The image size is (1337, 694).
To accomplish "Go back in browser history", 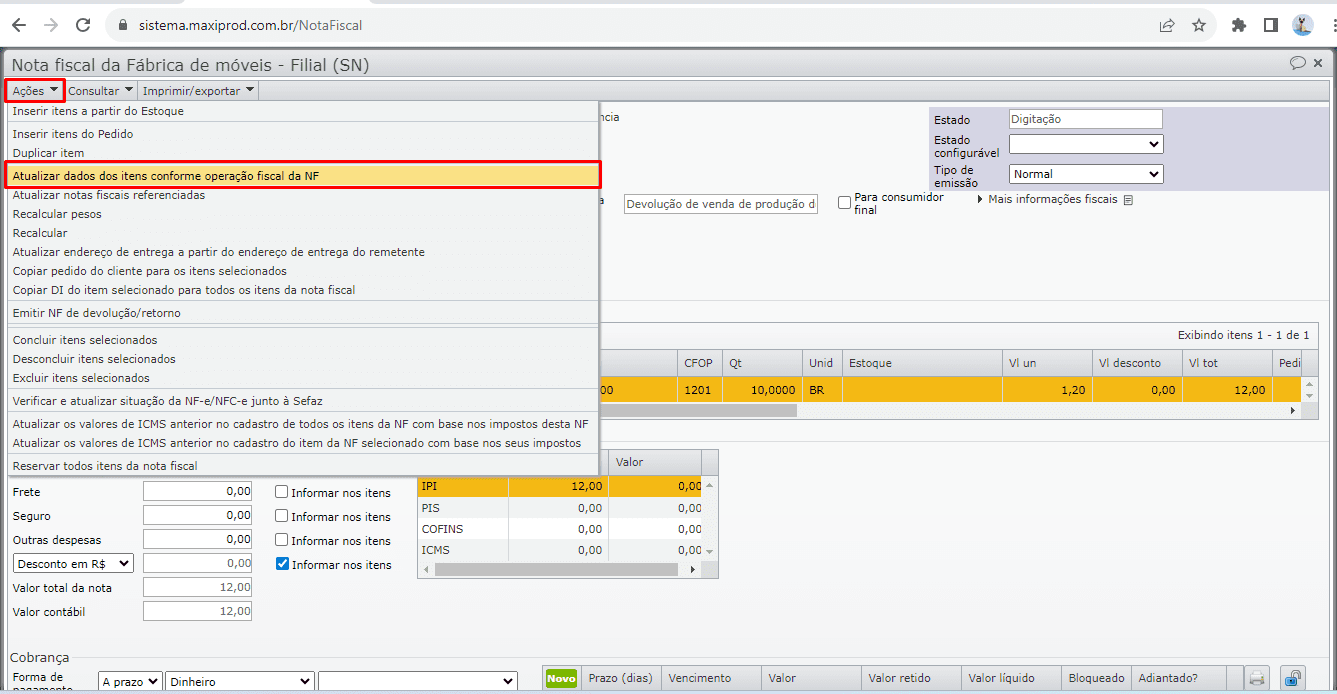I will coord(18,25).
